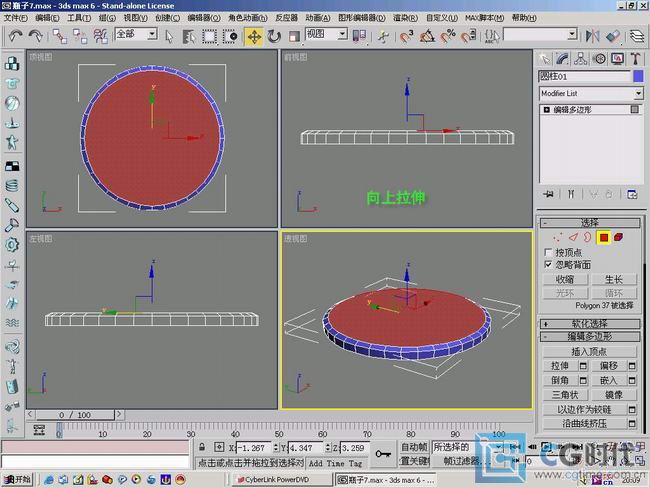Screen dimensions: 650x488
Task: Open the Select by Name tool
Action: point(189,36)
